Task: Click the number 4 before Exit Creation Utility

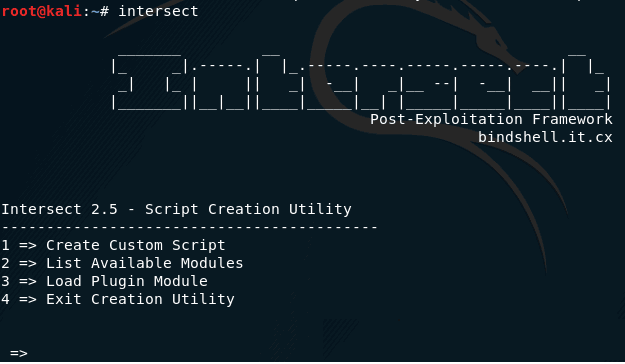Action: [5, 299]
